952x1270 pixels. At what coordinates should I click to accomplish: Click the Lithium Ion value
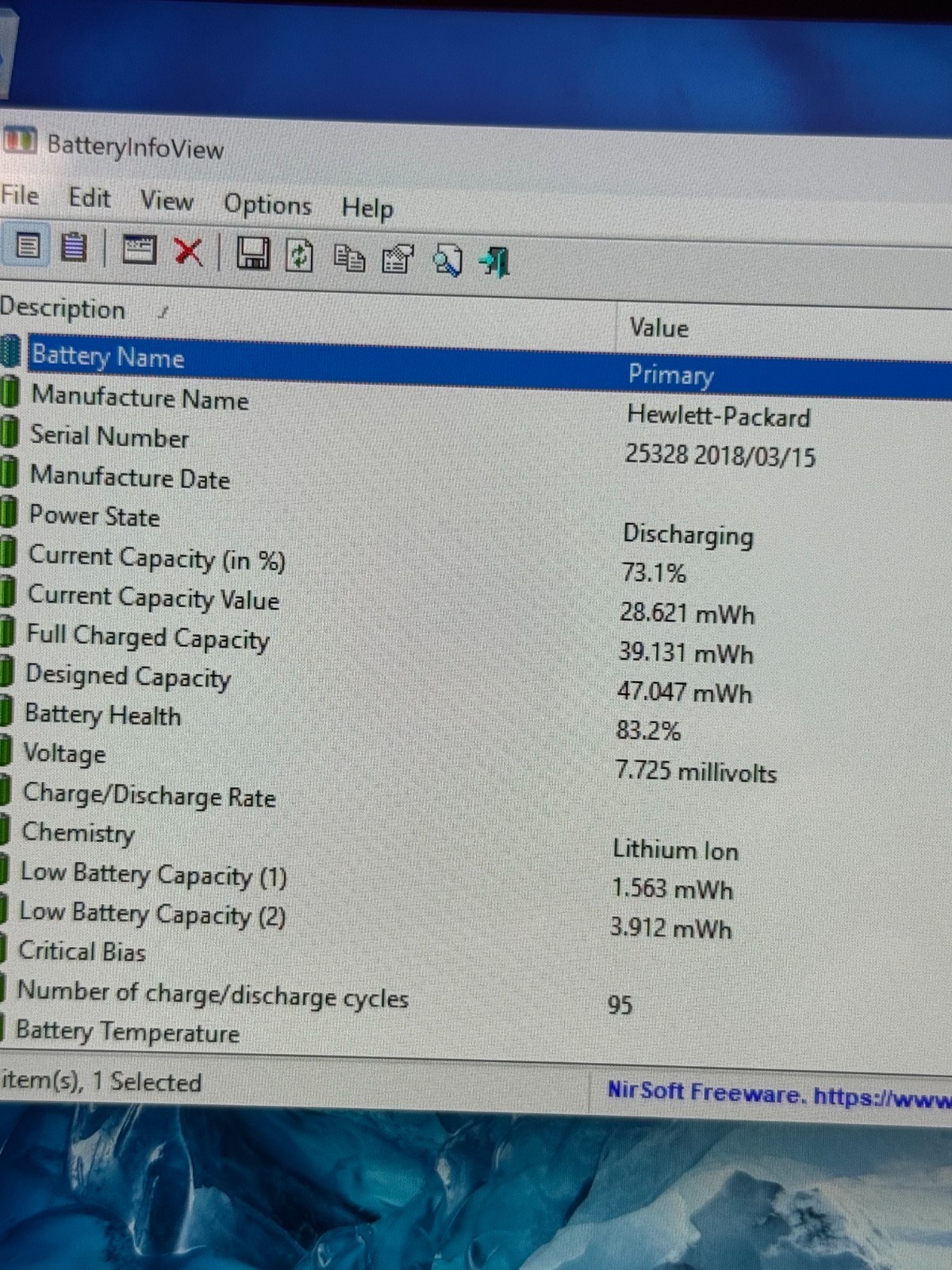(675, 849)
